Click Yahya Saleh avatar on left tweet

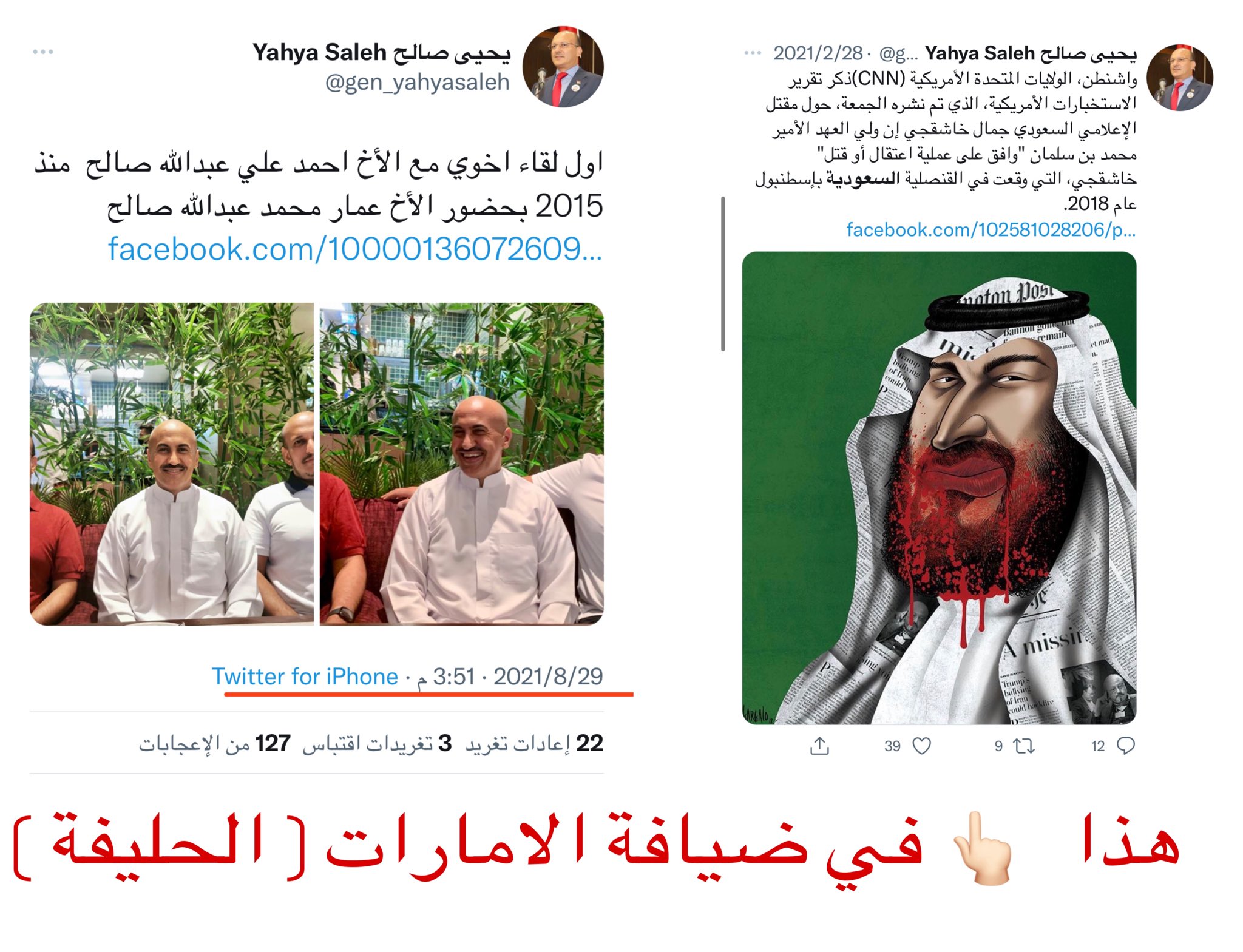click(563, 67)
